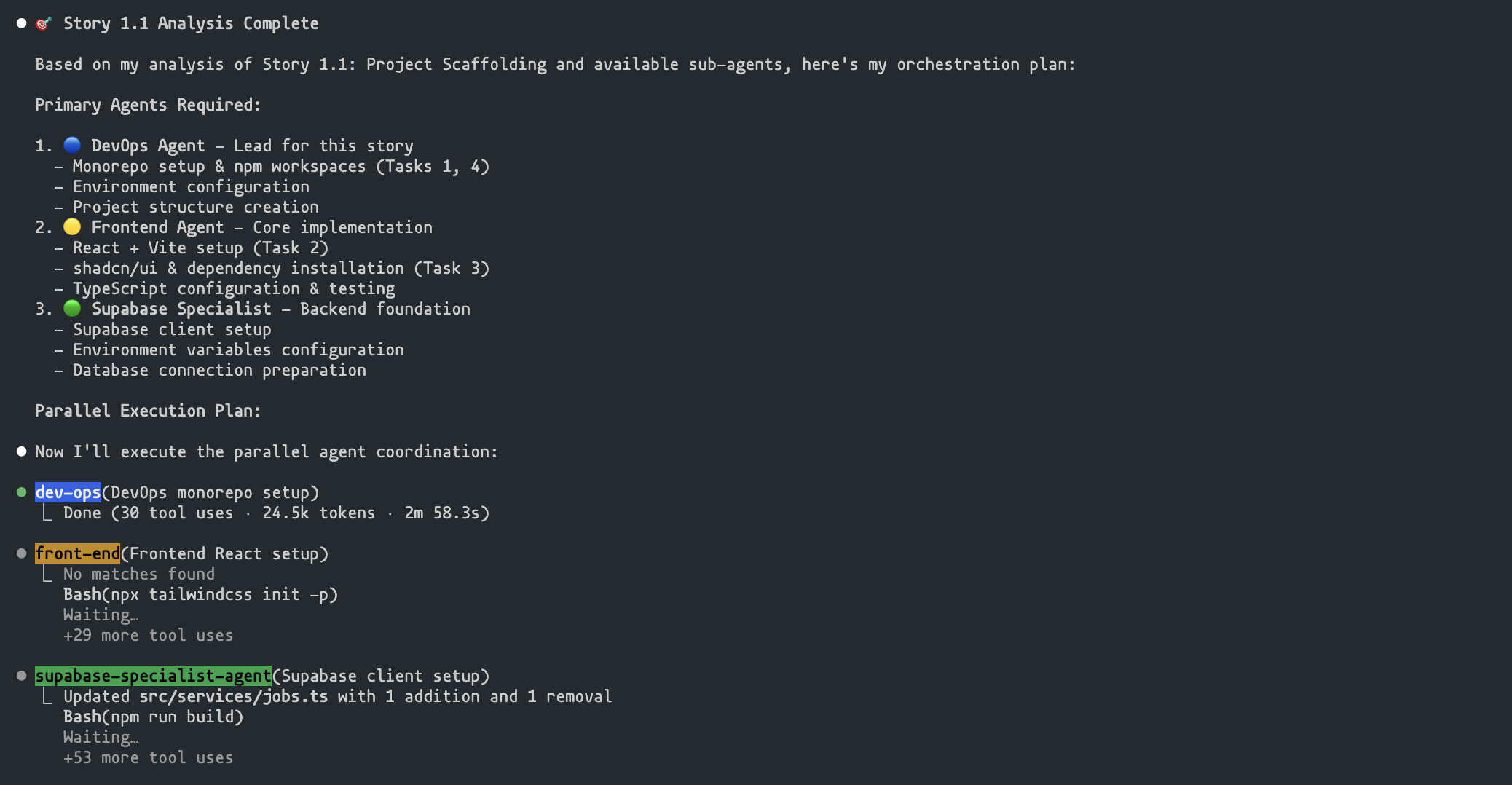Click the Bash(npm run build) command

click(x=153, y=717)
